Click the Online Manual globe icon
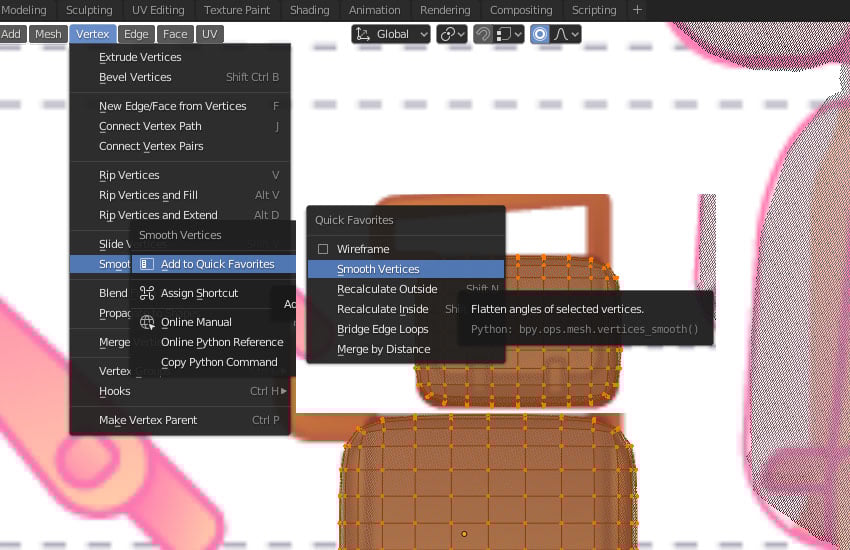 click(147, 322)
